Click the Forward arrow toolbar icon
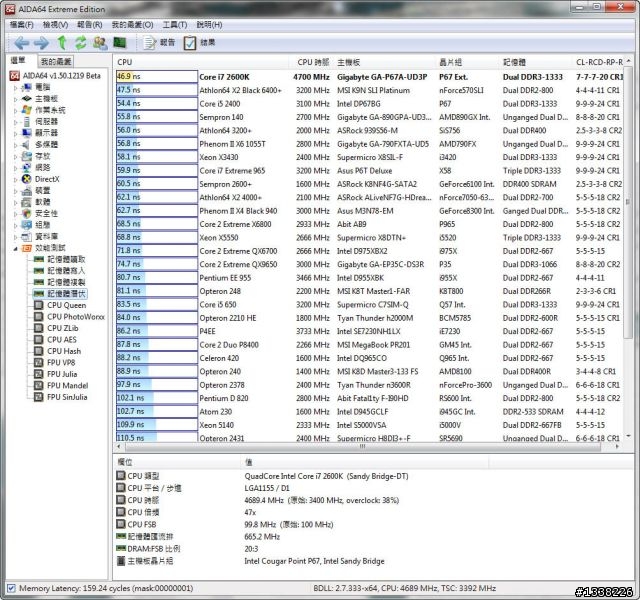Image resolution: width=640 pixels, height=600 pixels. (41, 42)
